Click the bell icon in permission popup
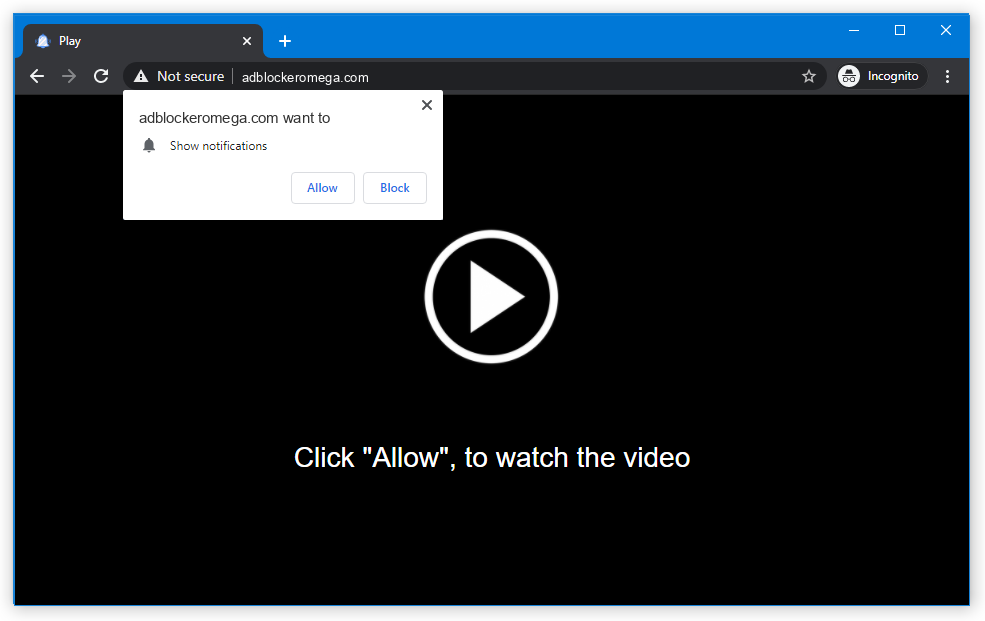Screen dimensions: 985x621 [149, 146]
